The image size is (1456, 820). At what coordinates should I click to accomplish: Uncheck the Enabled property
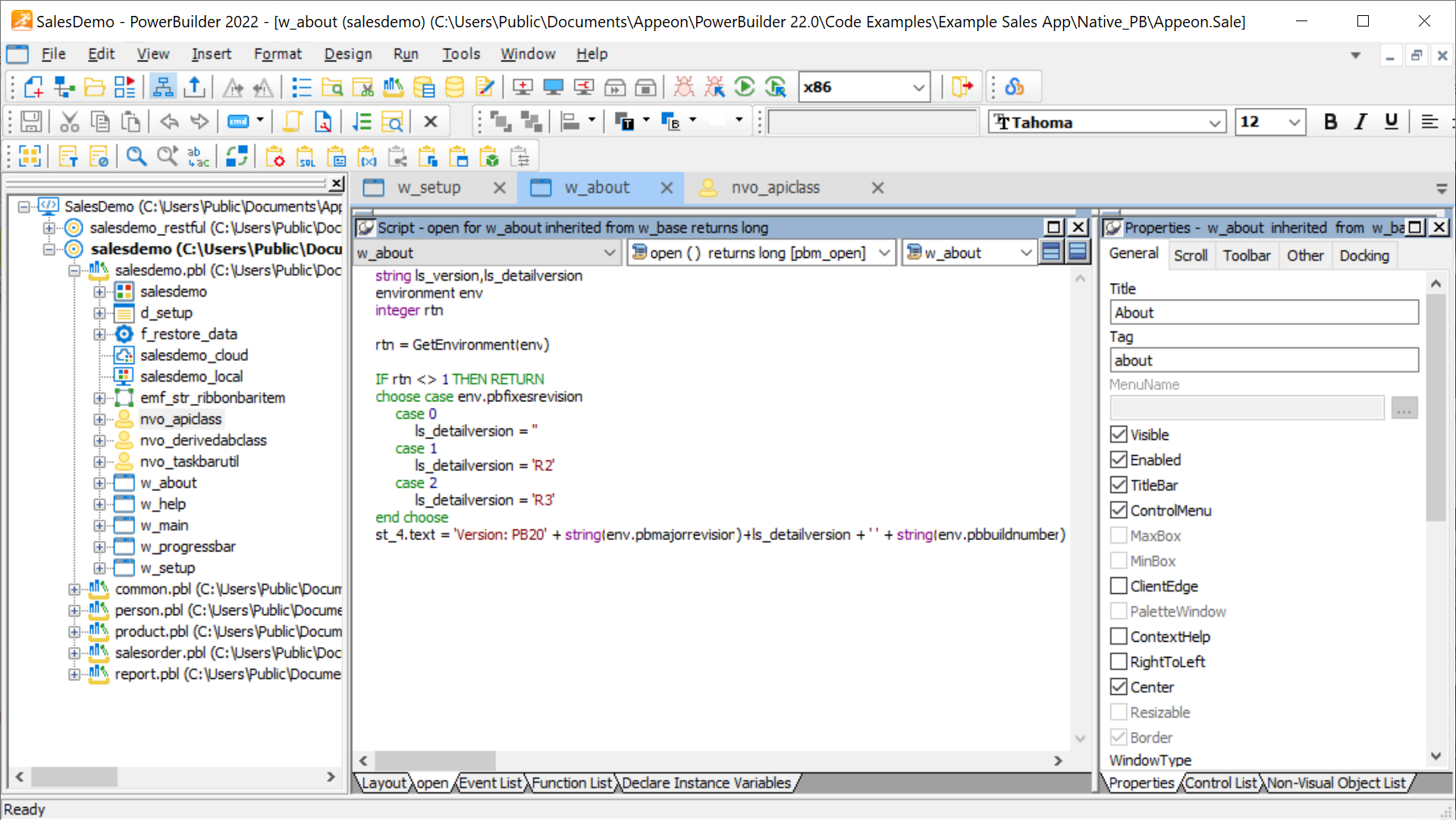click(x=1119, y=459)
